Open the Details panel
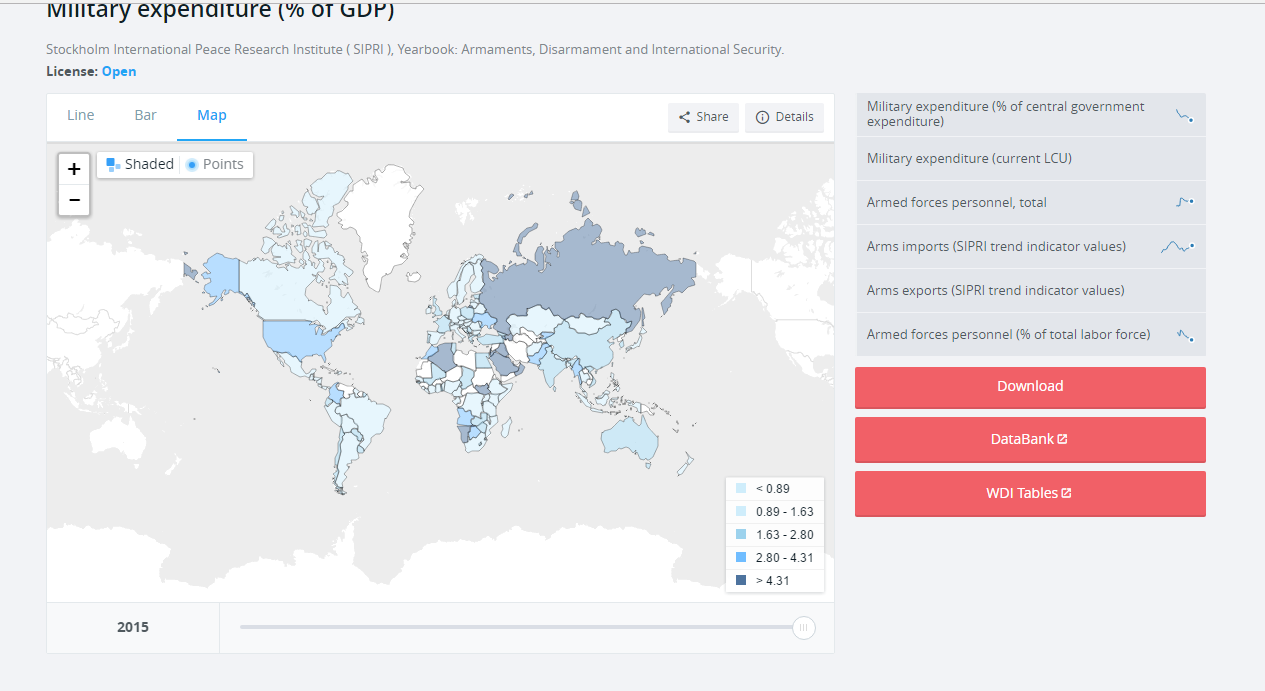Viewport: 1265px width, 691px height. pos(785,117)
